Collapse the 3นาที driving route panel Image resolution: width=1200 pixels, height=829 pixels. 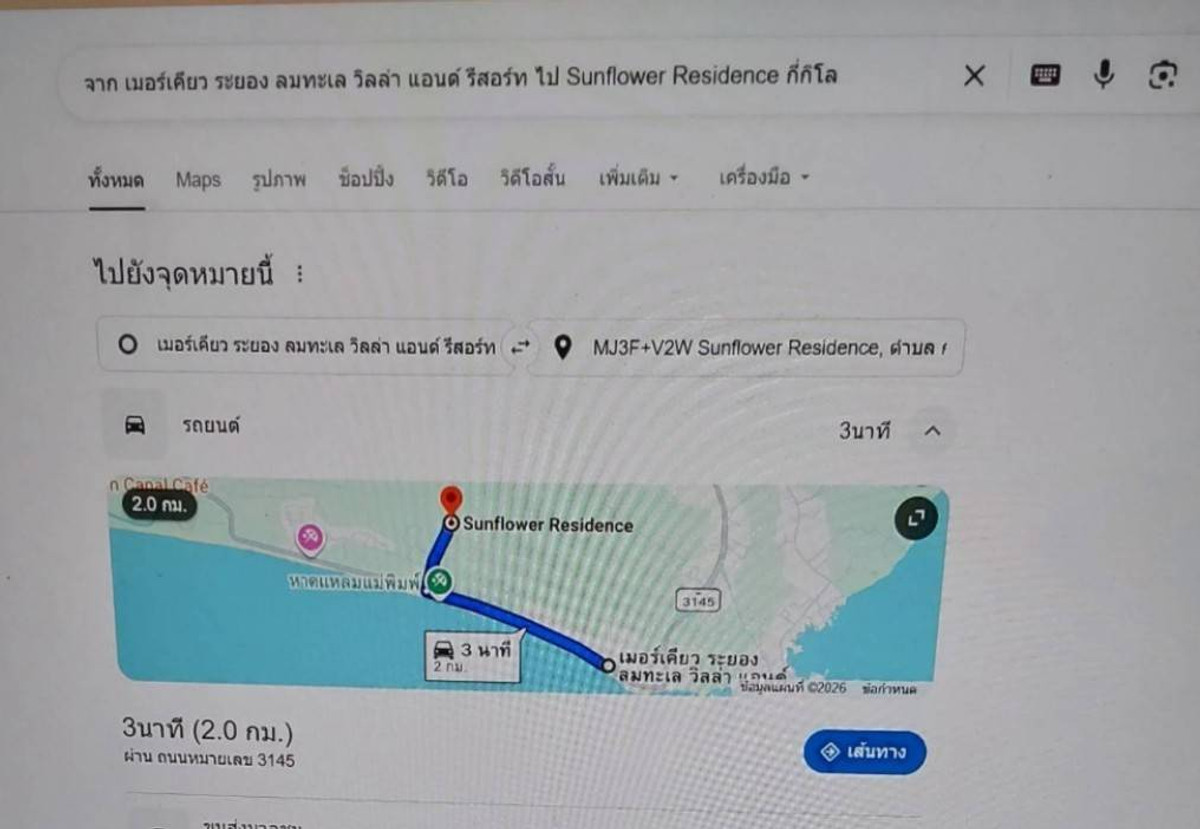click(x=931, y=431)
